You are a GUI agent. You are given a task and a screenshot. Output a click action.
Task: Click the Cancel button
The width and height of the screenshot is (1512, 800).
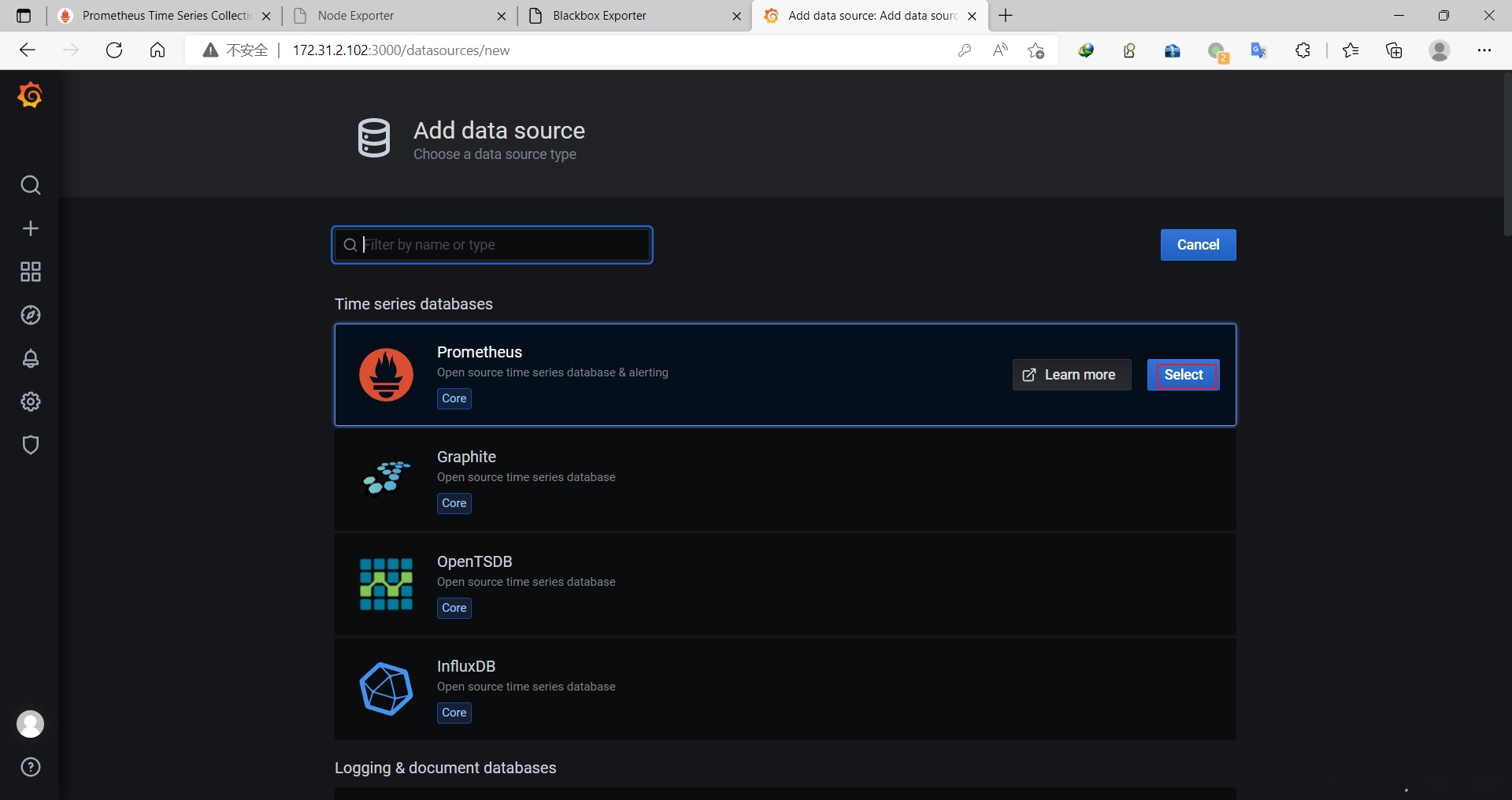tap(1199, 245)
